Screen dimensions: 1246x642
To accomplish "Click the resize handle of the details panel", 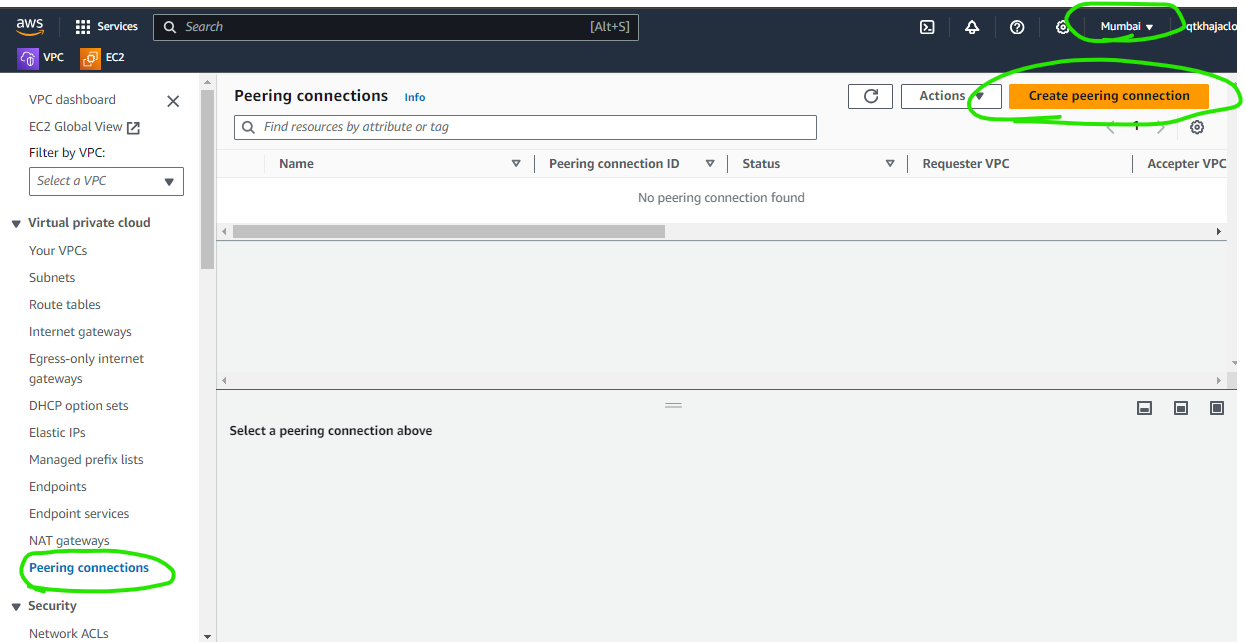I will coord(673,405).
